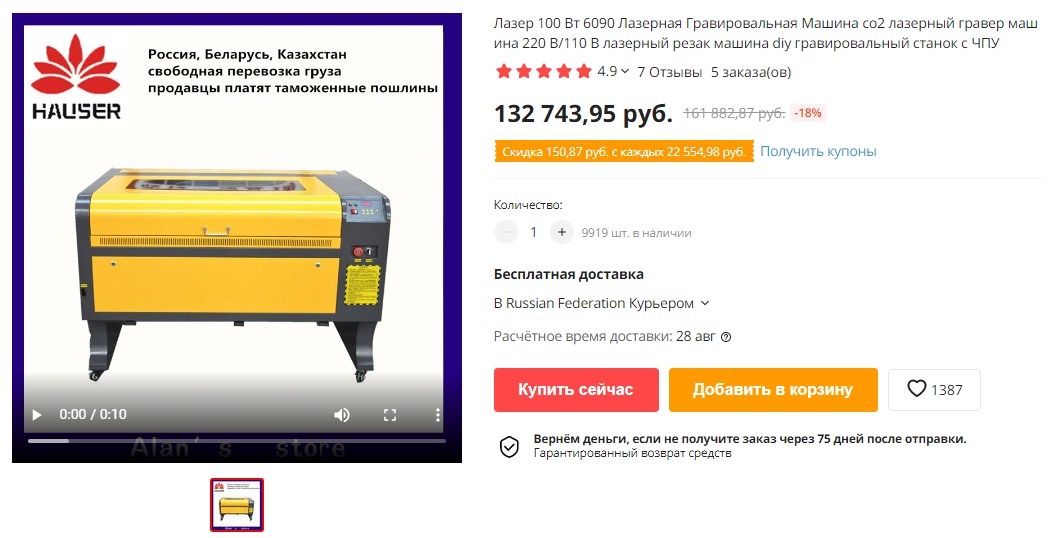1057x538 pixels.
Task: Open video fullscreen mode icon
Action: (390, 415)
